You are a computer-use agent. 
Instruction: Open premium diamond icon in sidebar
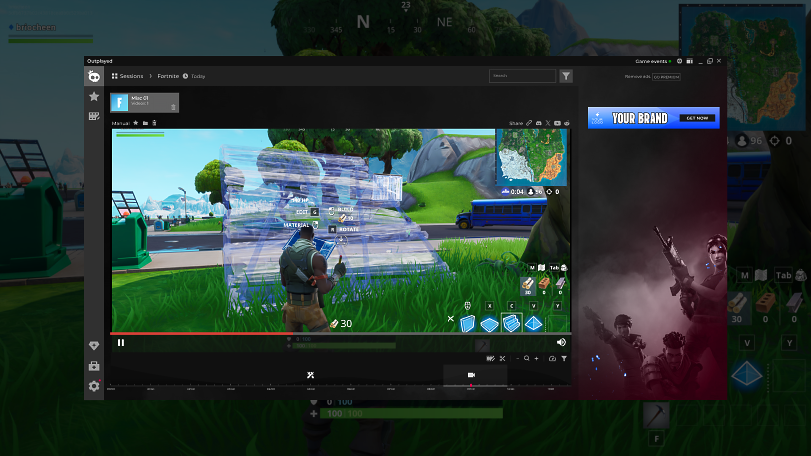(94, 346)
